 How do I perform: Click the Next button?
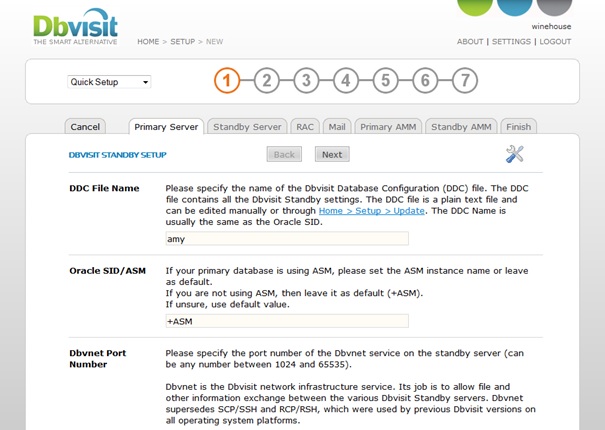click(332, 154)
